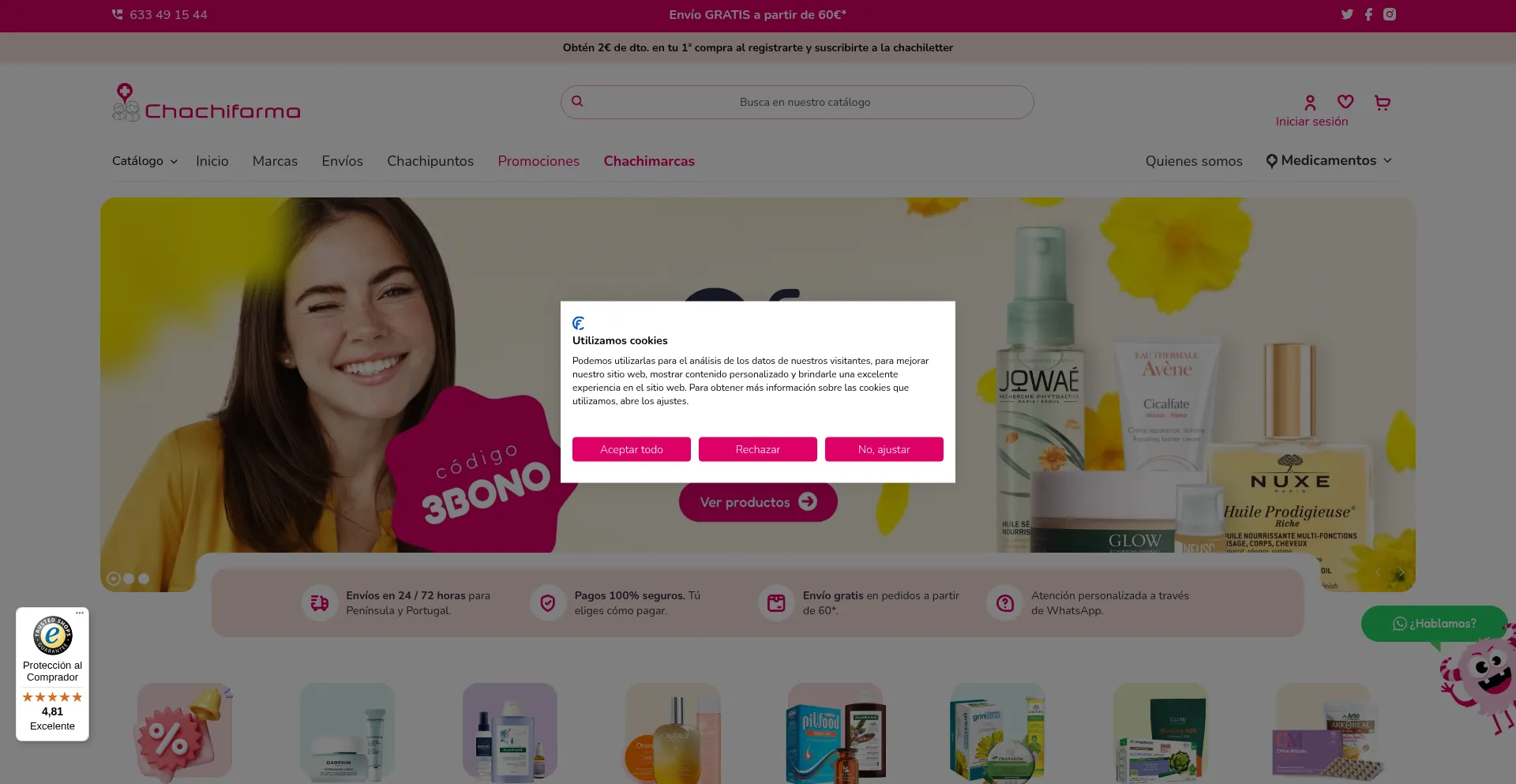The width and height of the screenshot is (1516, 784).
Task: Expand the Medicamentos dropdown
Action: [x=1328, y=160]
